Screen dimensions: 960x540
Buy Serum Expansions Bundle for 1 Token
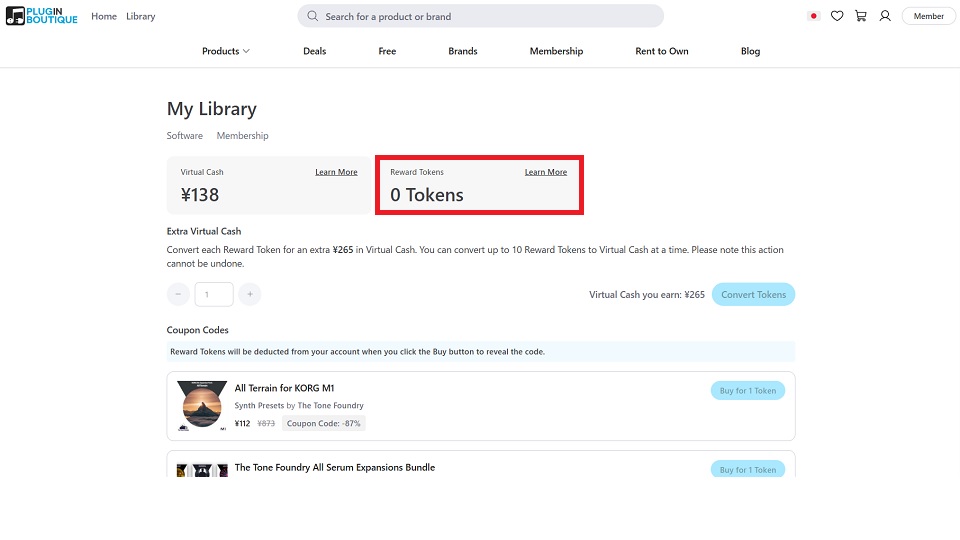tap(748, 469)
